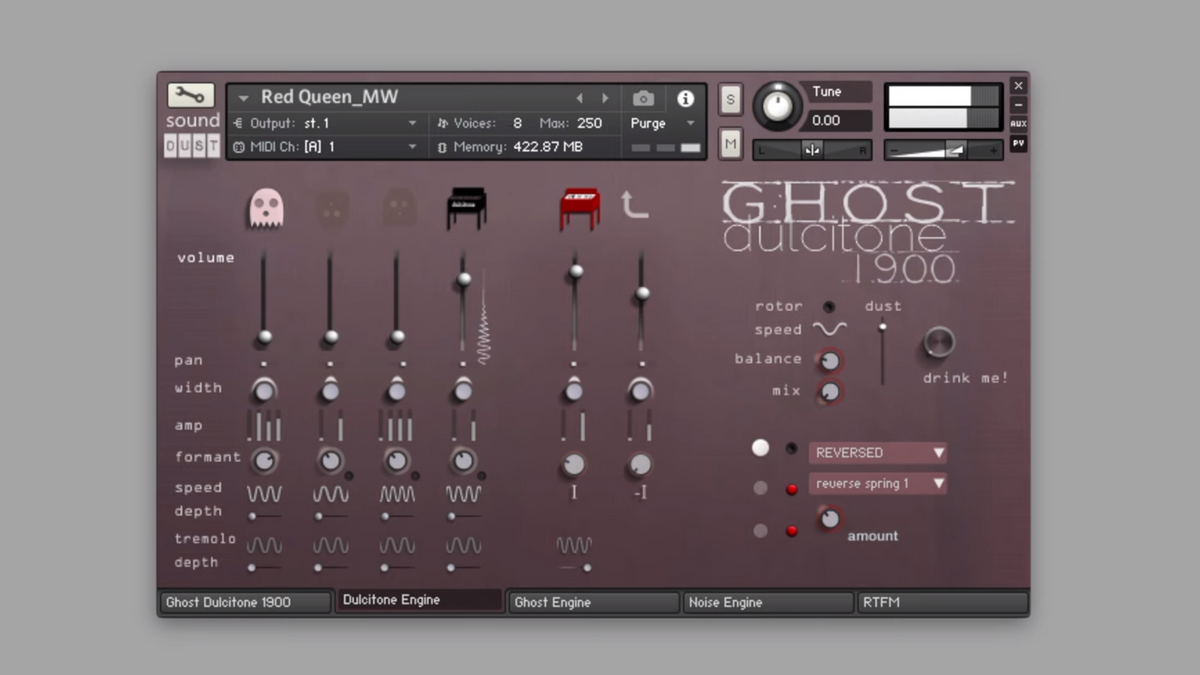Screen dimensions: 1200x675
Task: Click the return arrow icon
Action: 634,206
